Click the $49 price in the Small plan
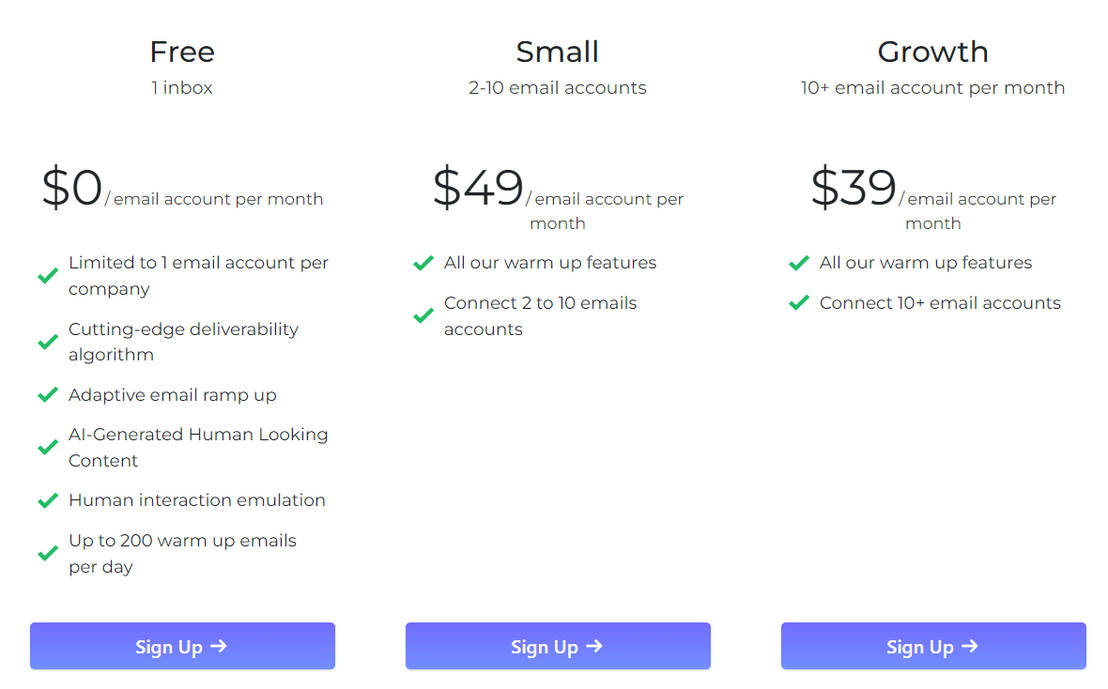Viewport: 1108px width, 689px height. (x=478, y=188)
